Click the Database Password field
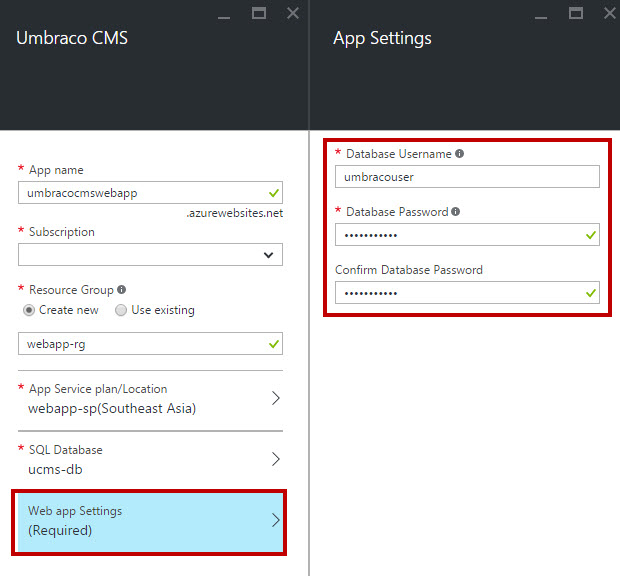The image size is (620, 576). click(x=467, y=235)
